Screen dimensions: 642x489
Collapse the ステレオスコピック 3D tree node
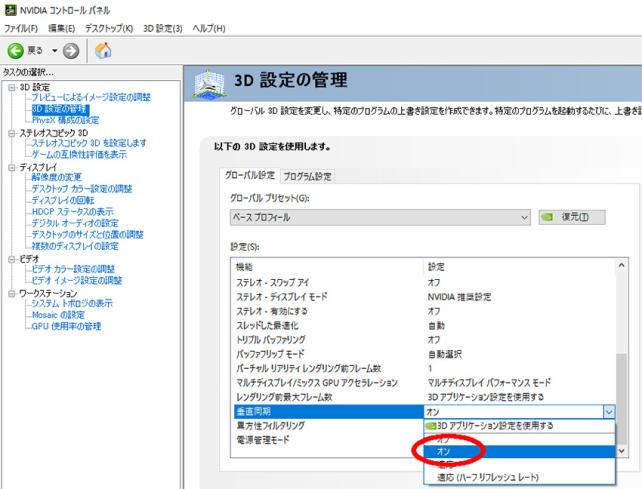[x=12, y=133]
